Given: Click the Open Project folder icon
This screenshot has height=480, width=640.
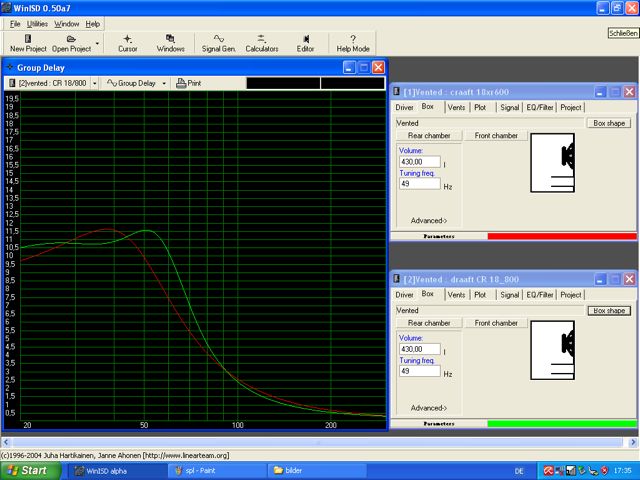Looking at the screenshot, I should pyautogui.click(x=71, y=38).
